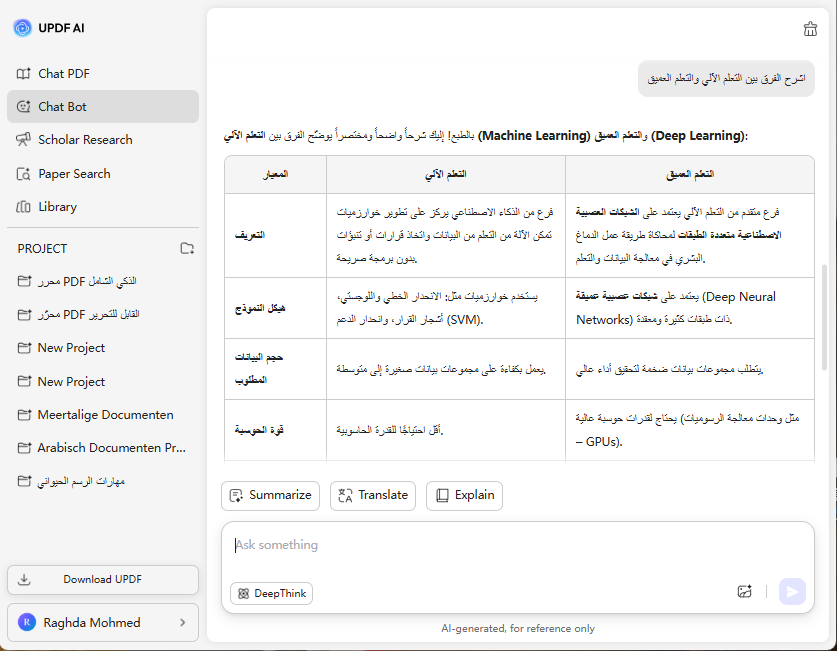Image resolution: width=837 pixels, height=651 pixels.
Task: Expand the Raghda Mohmed account chevron
Action: (x=182, y=622)
